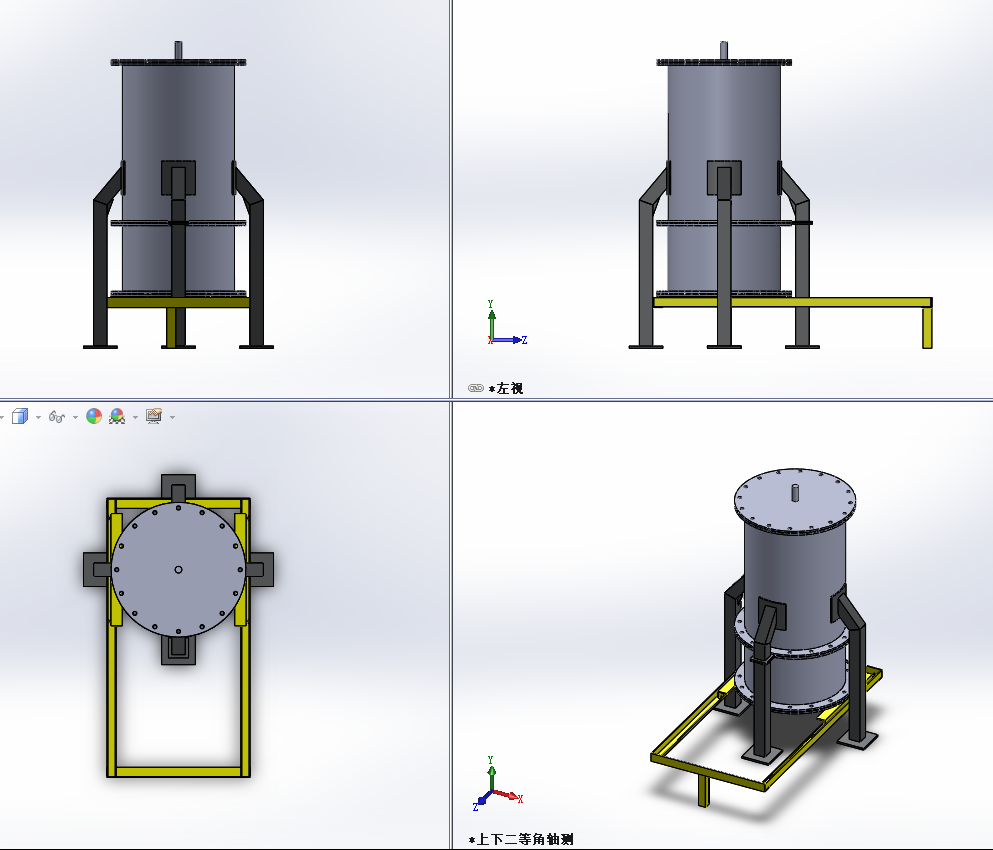Click the *上下二等角轴测 view label

point(521,839)
